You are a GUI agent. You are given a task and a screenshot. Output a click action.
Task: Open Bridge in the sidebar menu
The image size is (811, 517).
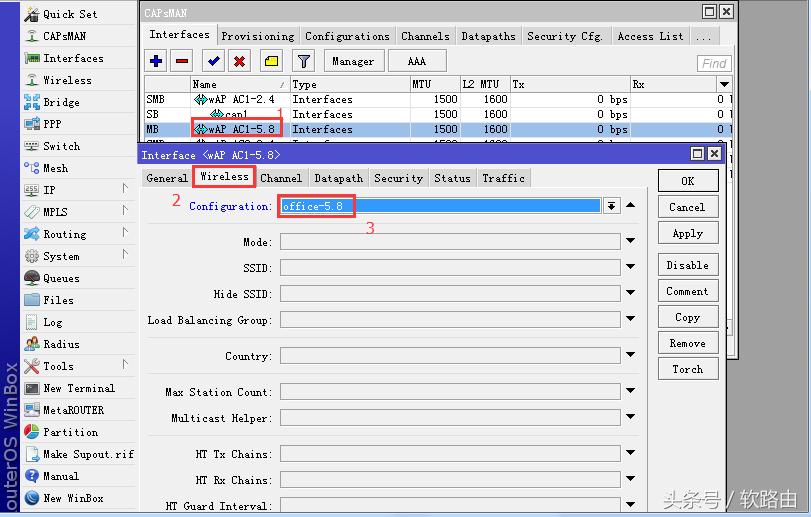(x=61, y=102)
